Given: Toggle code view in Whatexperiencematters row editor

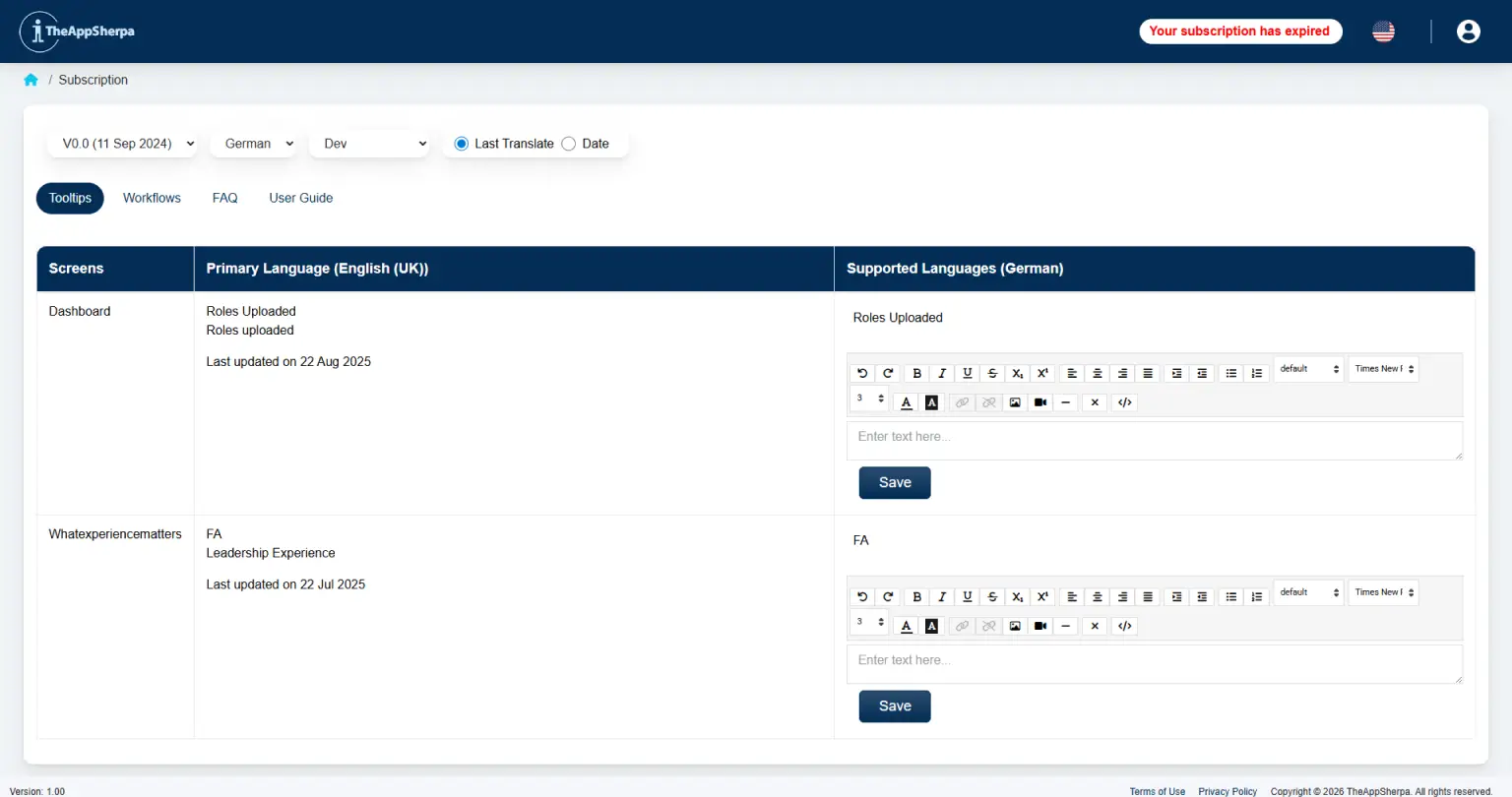Looking at the screenshot, I should [1124, 626].
